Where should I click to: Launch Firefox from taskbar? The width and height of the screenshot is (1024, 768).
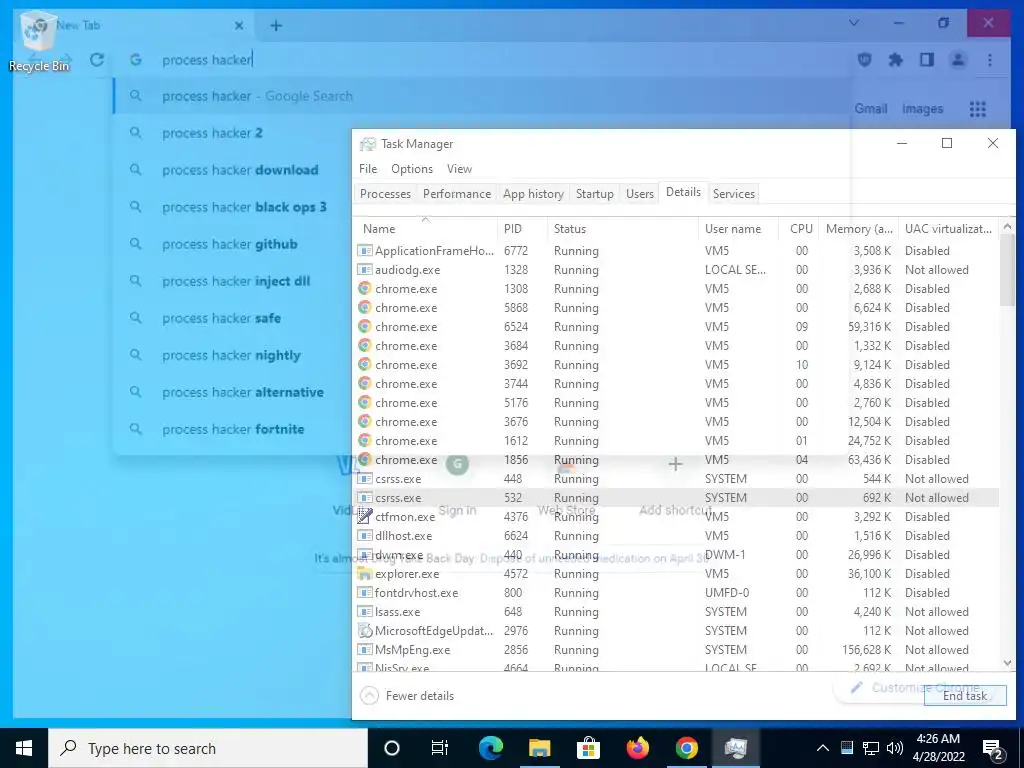(x=637, y=748)
